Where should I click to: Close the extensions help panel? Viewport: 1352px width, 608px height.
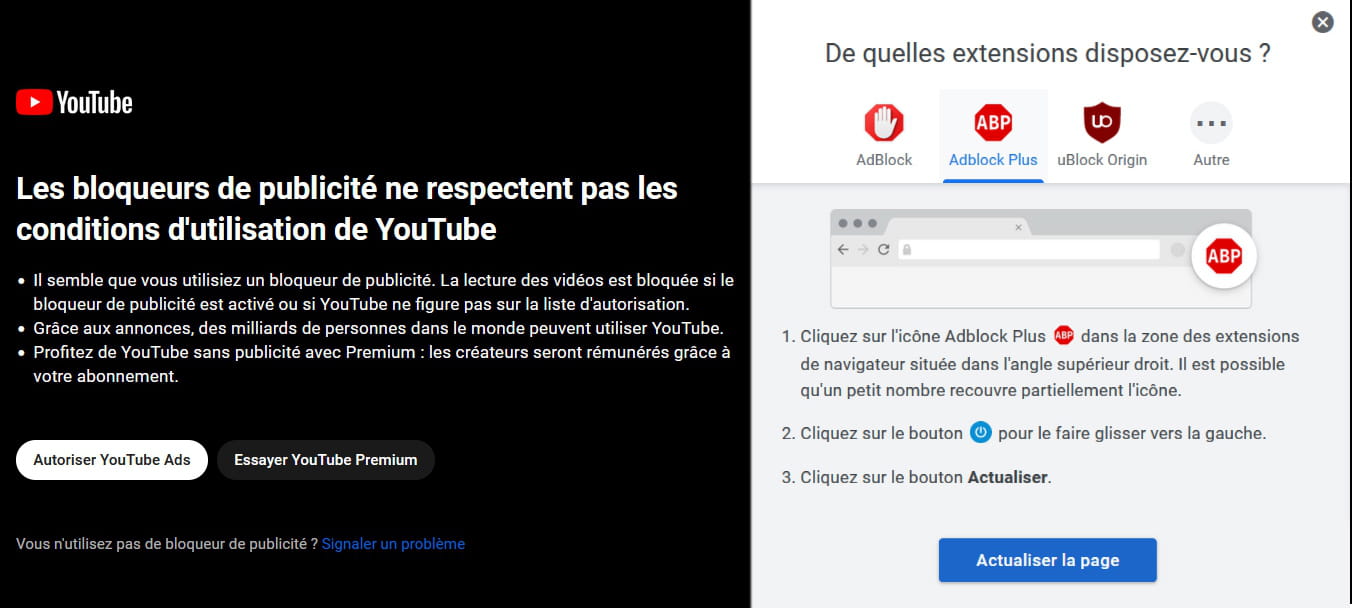click(x=1322, y=22)
